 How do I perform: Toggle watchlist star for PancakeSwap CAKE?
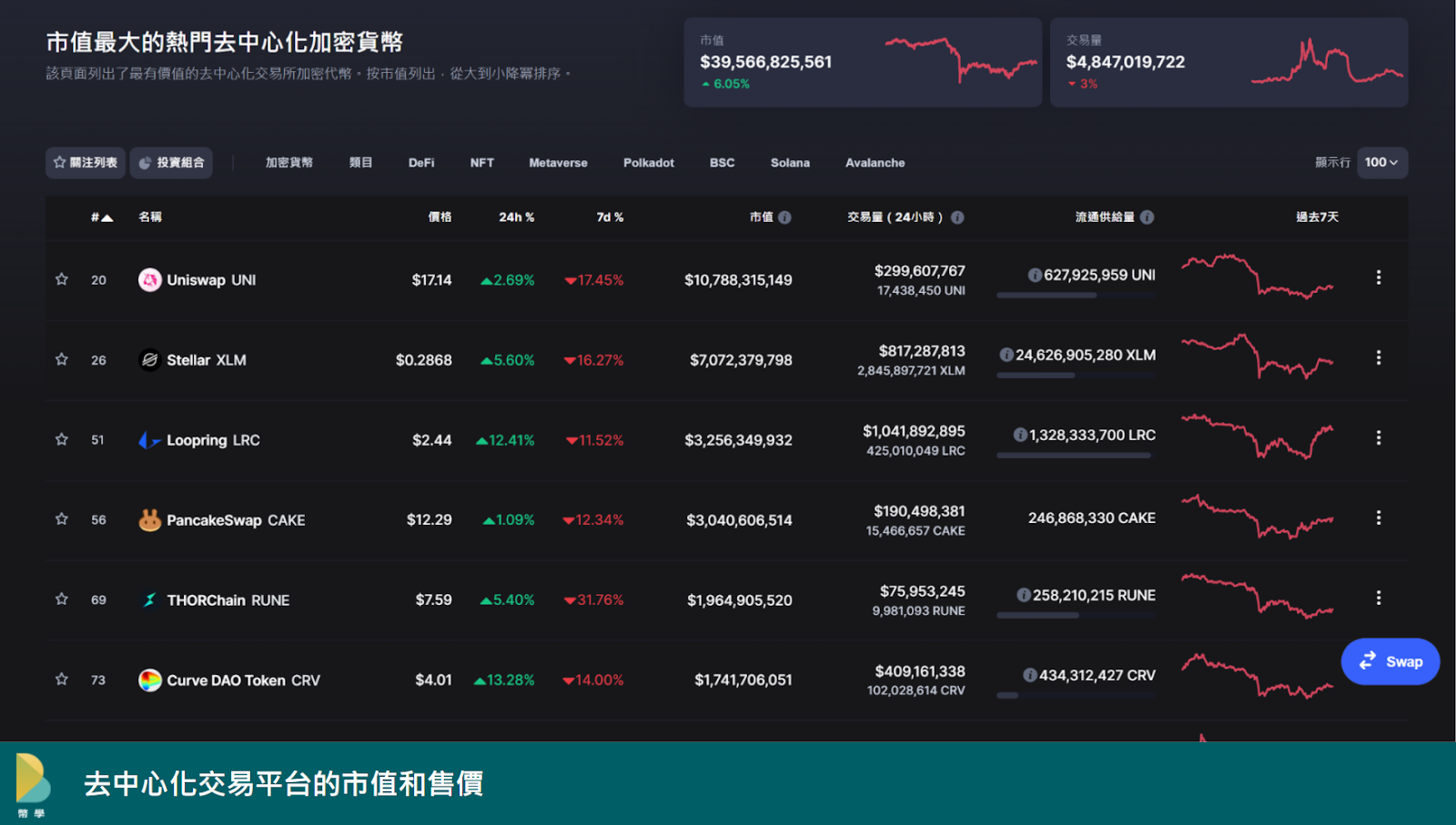tap(62, 519)
